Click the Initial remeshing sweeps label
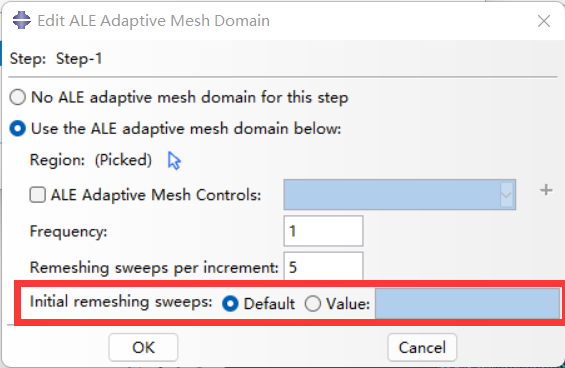Screen dimensions: 565x368 121,302
